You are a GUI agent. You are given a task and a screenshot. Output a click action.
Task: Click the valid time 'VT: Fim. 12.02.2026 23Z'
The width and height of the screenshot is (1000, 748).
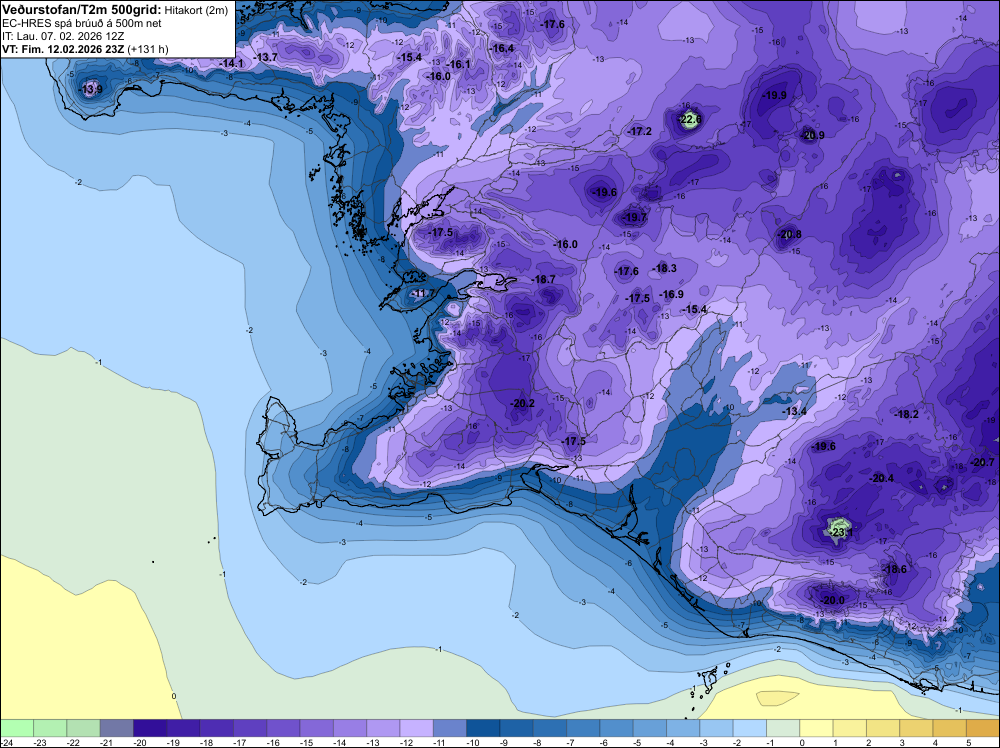(64, 49)
